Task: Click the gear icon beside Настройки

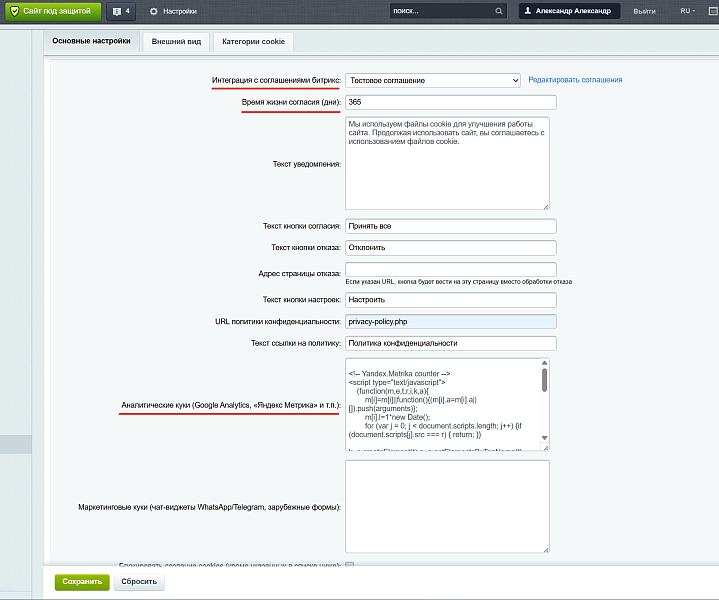Action: coord(154,11)
